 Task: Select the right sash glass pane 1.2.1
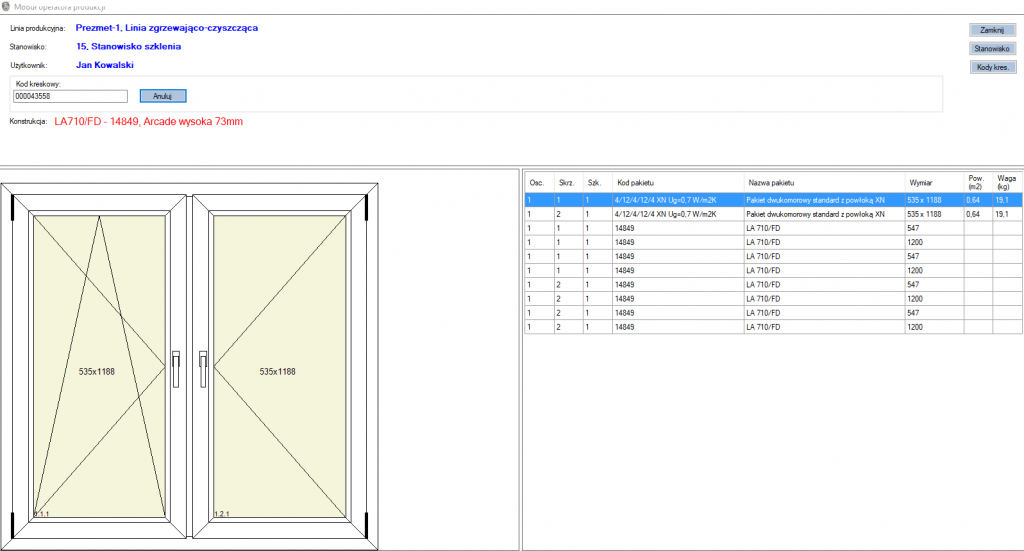coord(280,366)
